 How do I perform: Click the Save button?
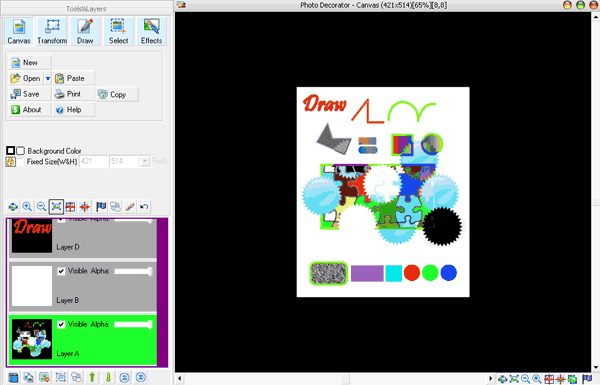(30, 94)
